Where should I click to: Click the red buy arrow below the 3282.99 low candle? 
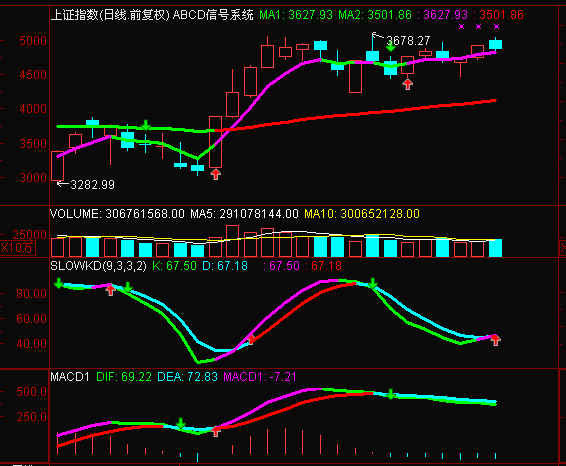pyautogui.click(x=215, y=174)
